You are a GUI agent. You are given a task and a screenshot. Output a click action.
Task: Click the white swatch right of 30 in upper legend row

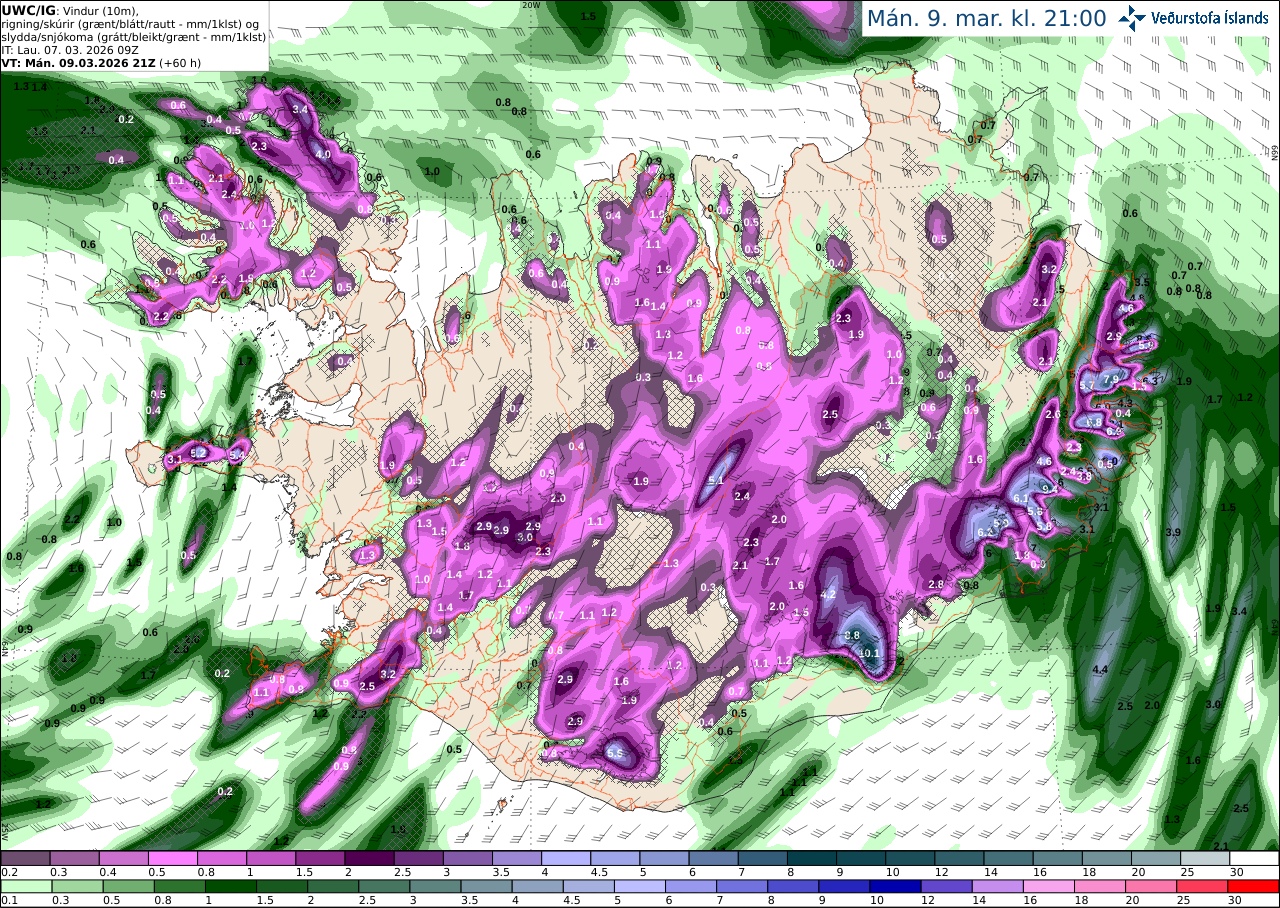tap(1254, 858)
